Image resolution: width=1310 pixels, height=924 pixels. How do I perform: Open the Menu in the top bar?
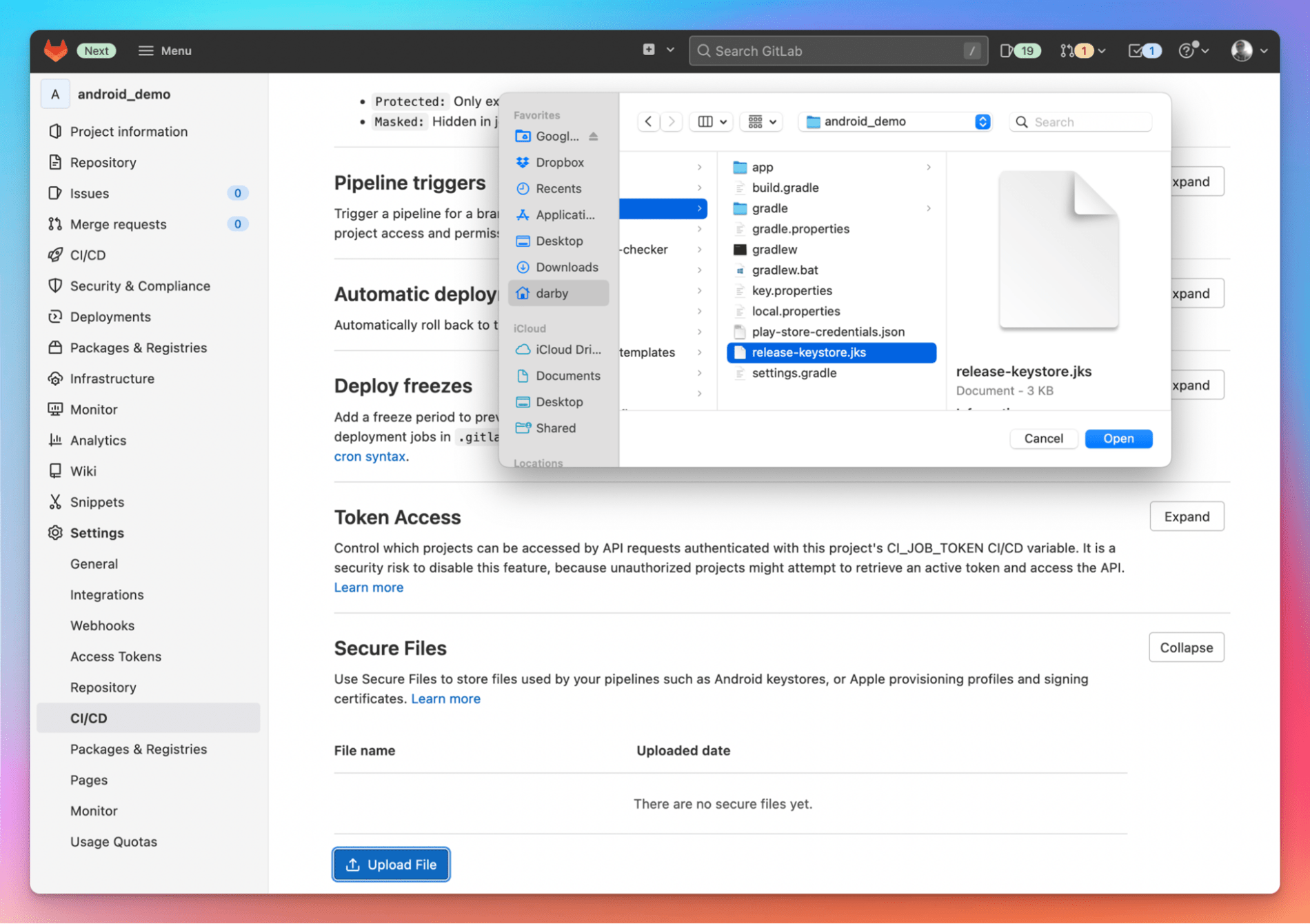coord(164,50)
